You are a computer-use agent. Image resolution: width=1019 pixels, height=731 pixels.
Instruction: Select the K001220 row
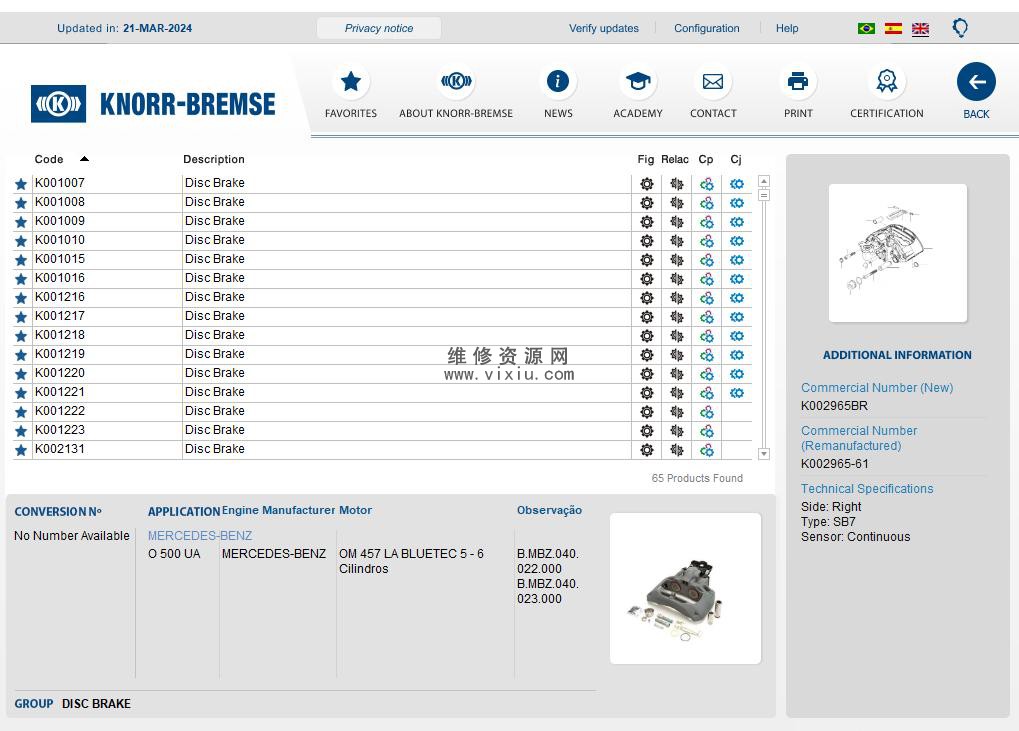[382, 374]
